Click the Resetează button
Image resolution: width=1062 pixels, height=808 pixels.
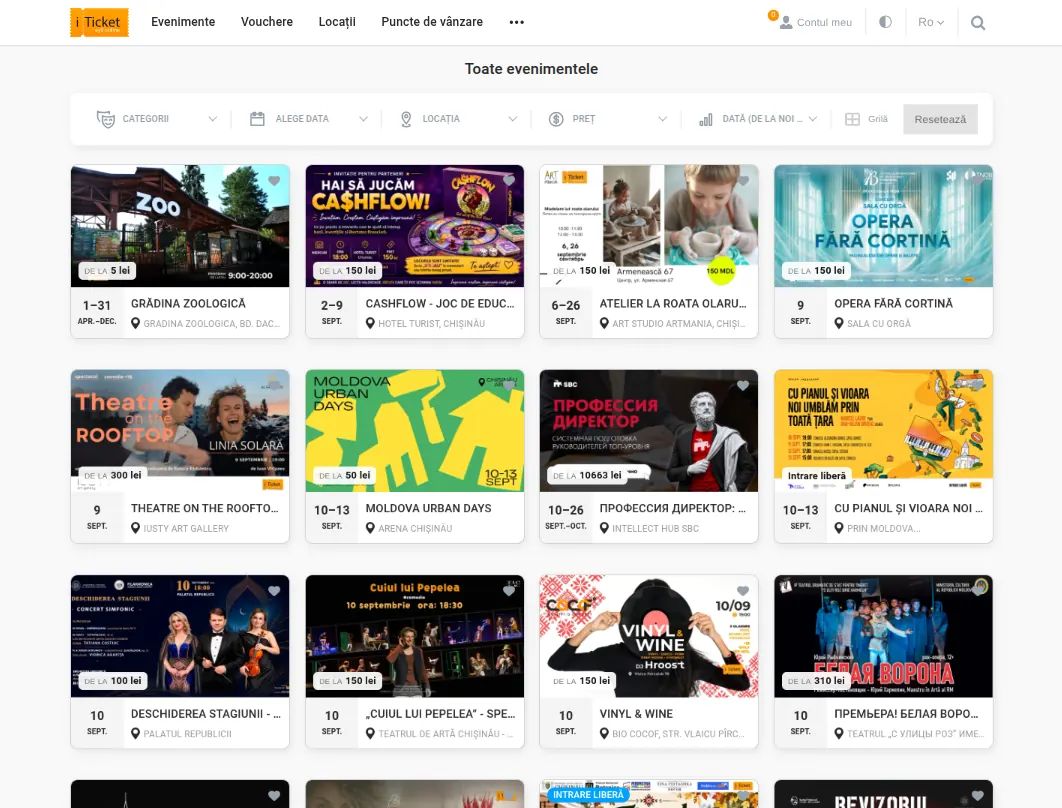940,119
